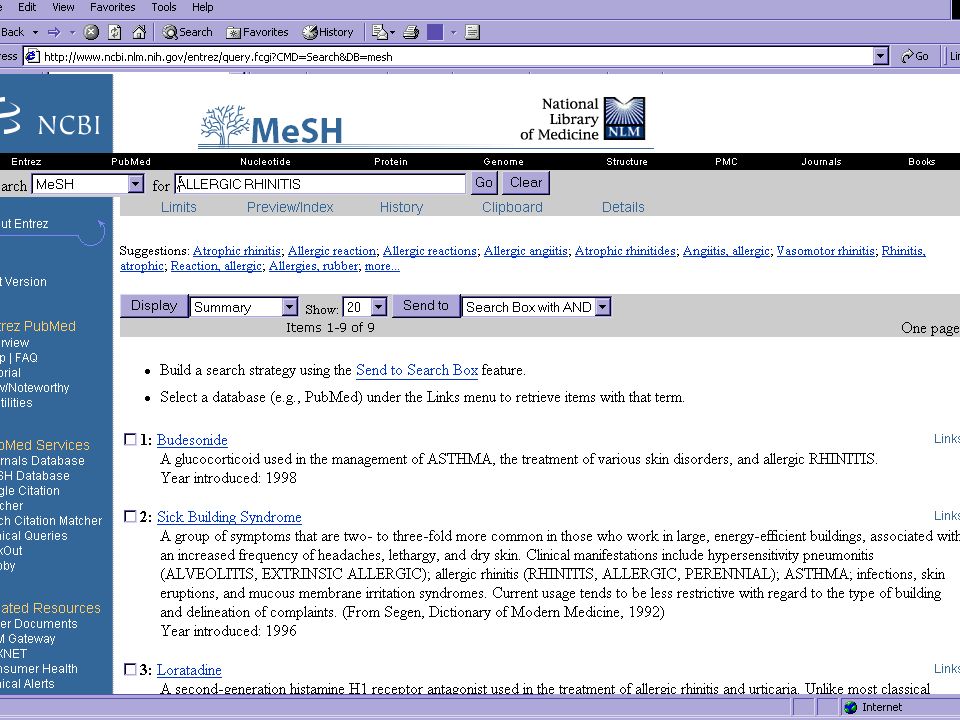Viewport: 960px width, 720px height.
Task: Open the Loratadine result link
Action: pyautogui.click(x=189, y=670)
